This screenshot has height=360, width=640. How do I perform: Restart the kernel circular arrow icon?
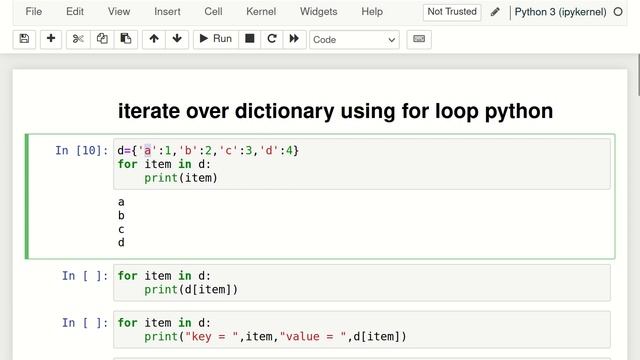coord(272,39)
